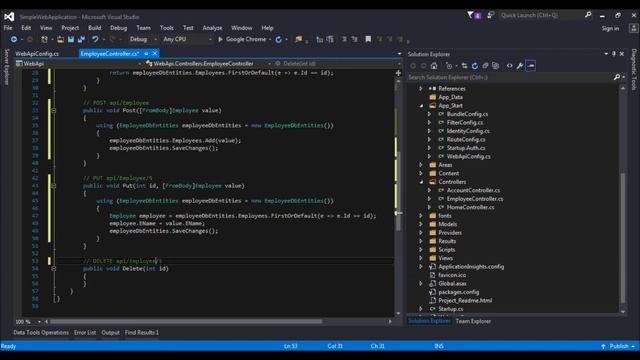Image resolution: width=640 pixels, height=360 pixels.
Task: Select RouteConfig.cs in Solution Explorer
Action: coord(466,140)
